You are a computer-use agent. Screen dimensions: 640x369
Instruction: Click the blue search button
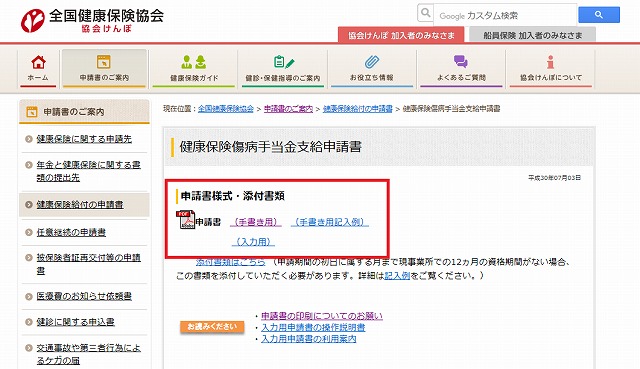click(x=599, y=15)
